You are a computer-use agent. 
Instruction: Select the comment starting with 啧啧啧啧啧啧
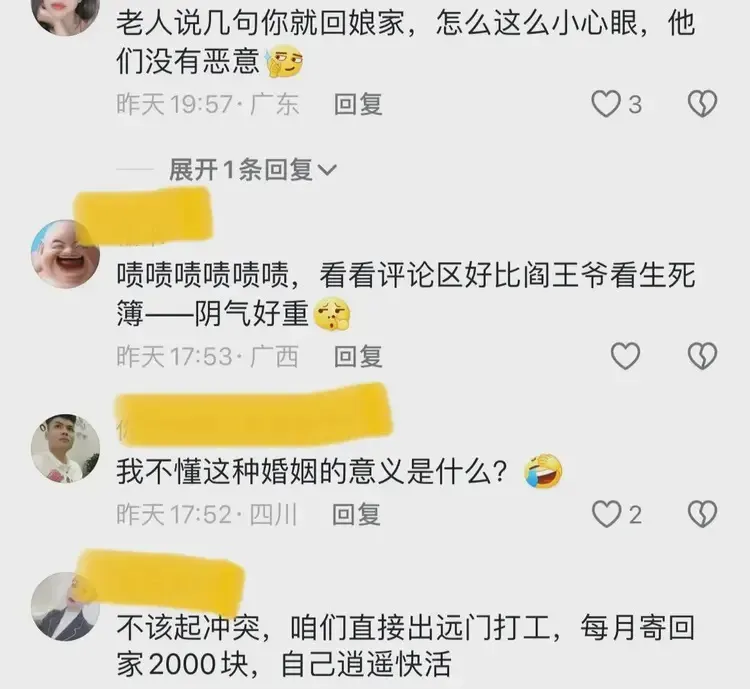[406, 295]
